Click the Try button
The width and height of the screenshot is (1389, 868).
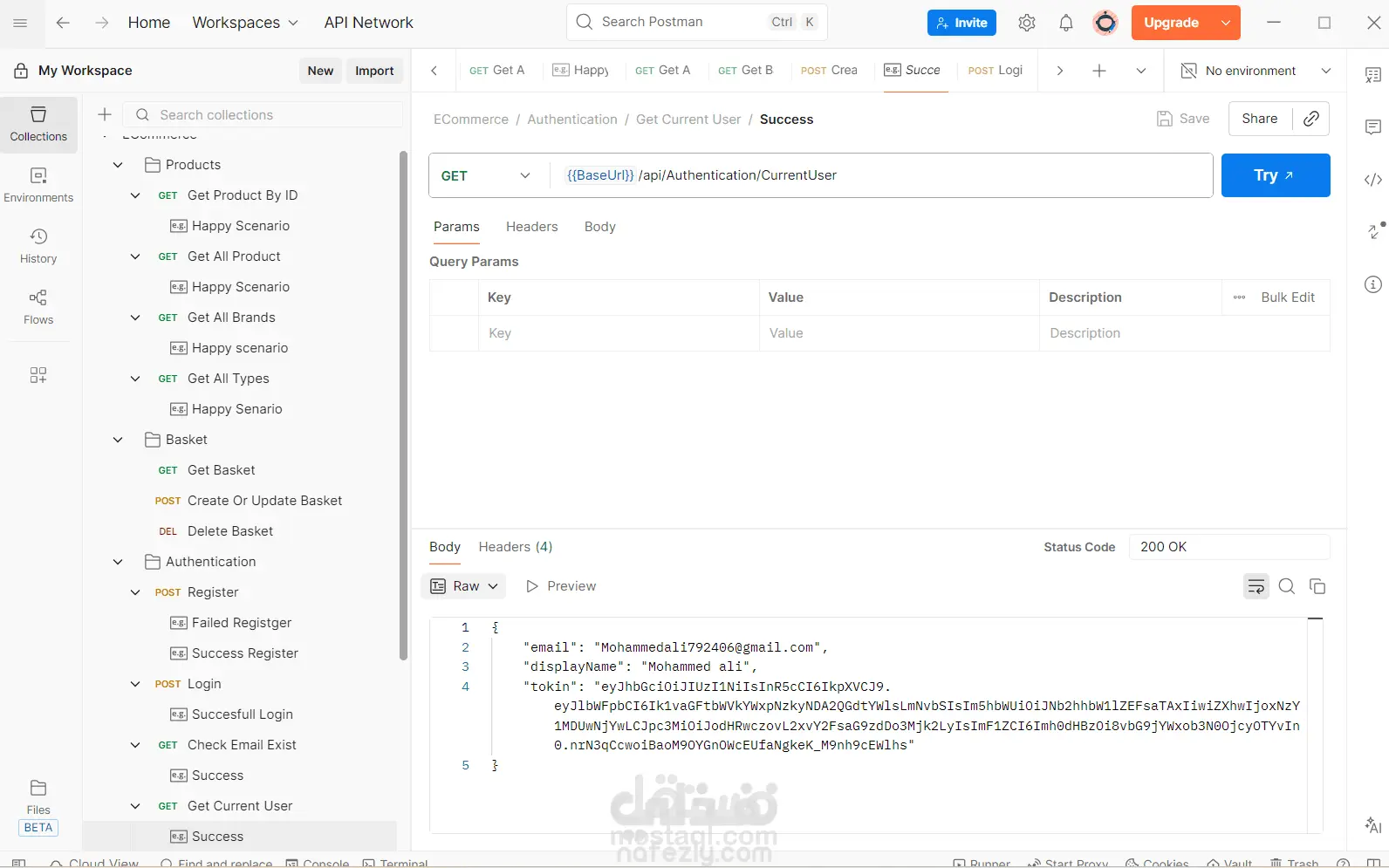1276,175
